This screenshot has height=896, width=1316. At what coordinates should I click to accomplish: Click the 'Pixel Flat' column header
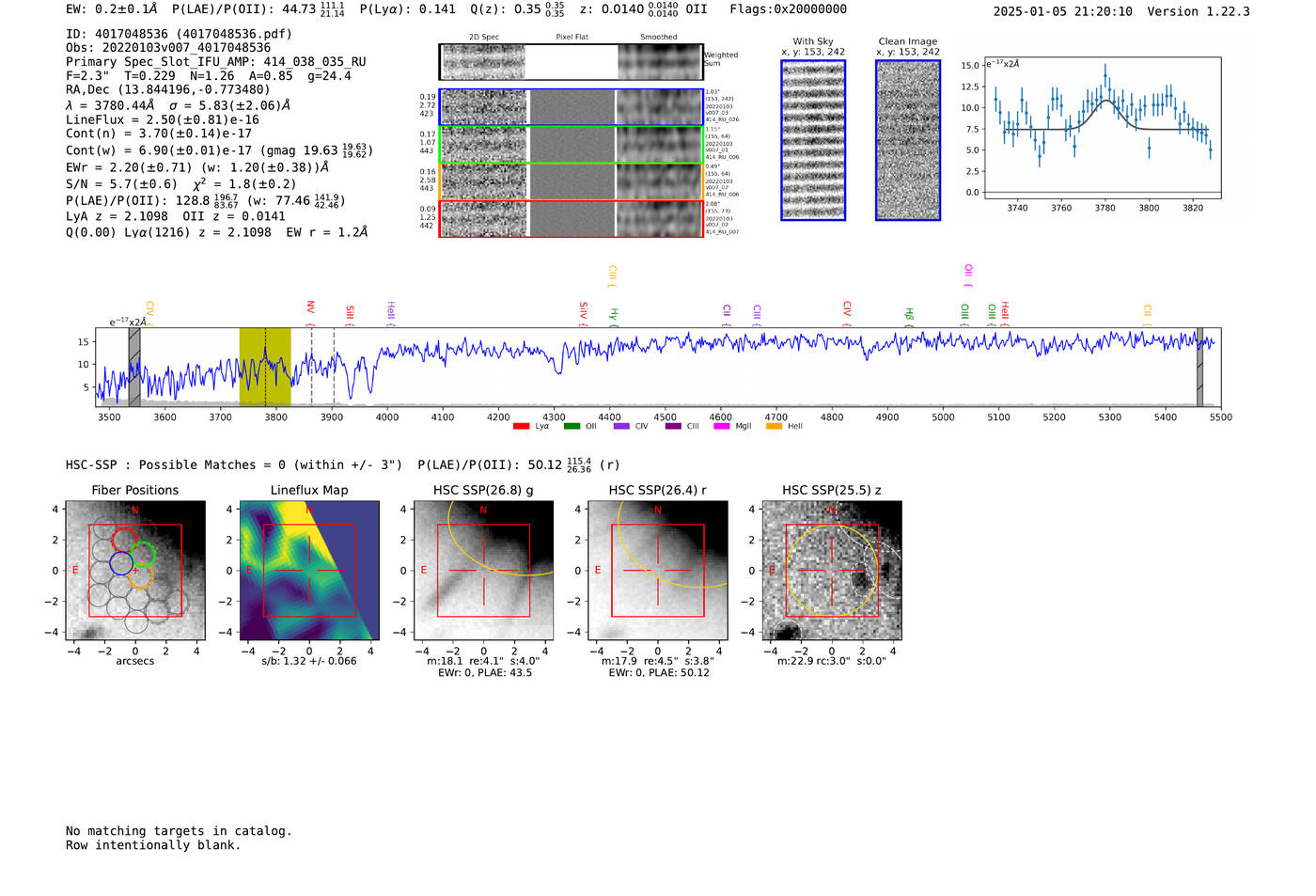(572, 38)
